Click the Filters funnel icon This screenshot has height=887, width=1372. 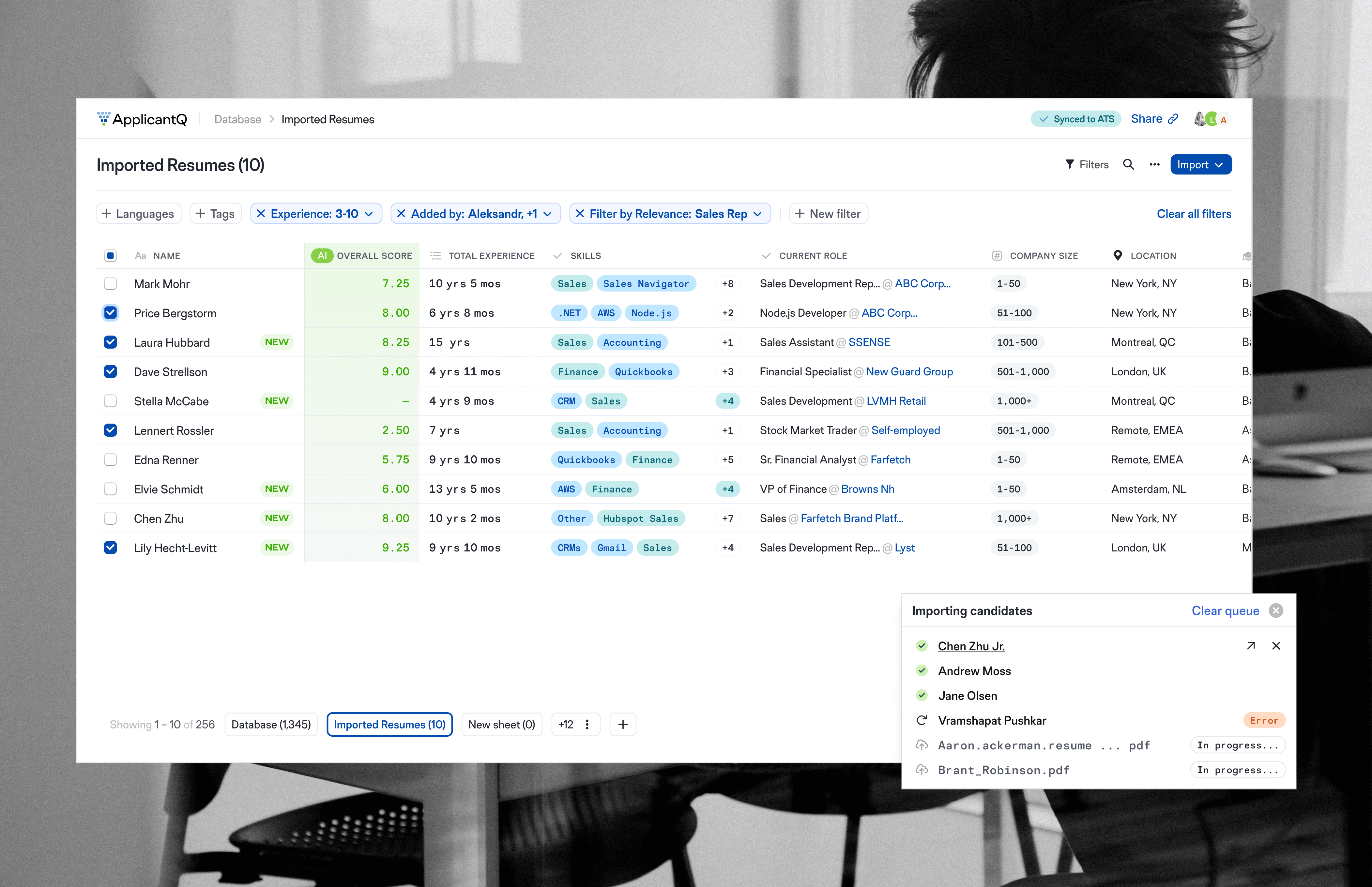click(x=1069, y=165)
